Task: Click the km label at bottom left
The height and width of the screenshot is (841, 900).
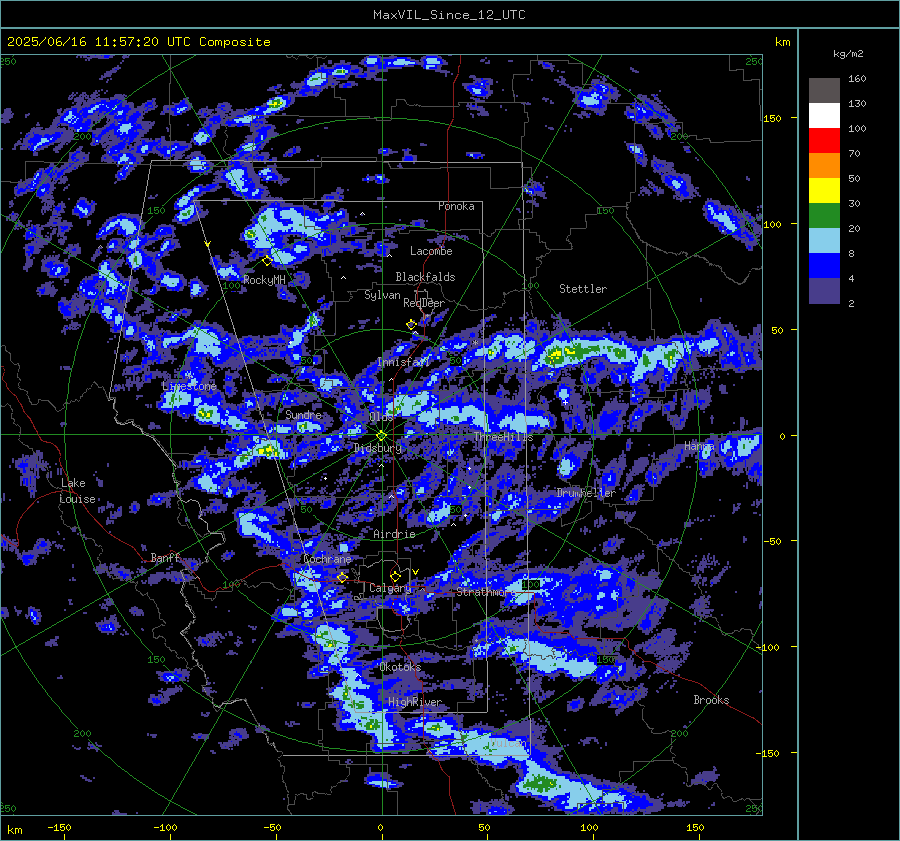Action: [14, 830]
